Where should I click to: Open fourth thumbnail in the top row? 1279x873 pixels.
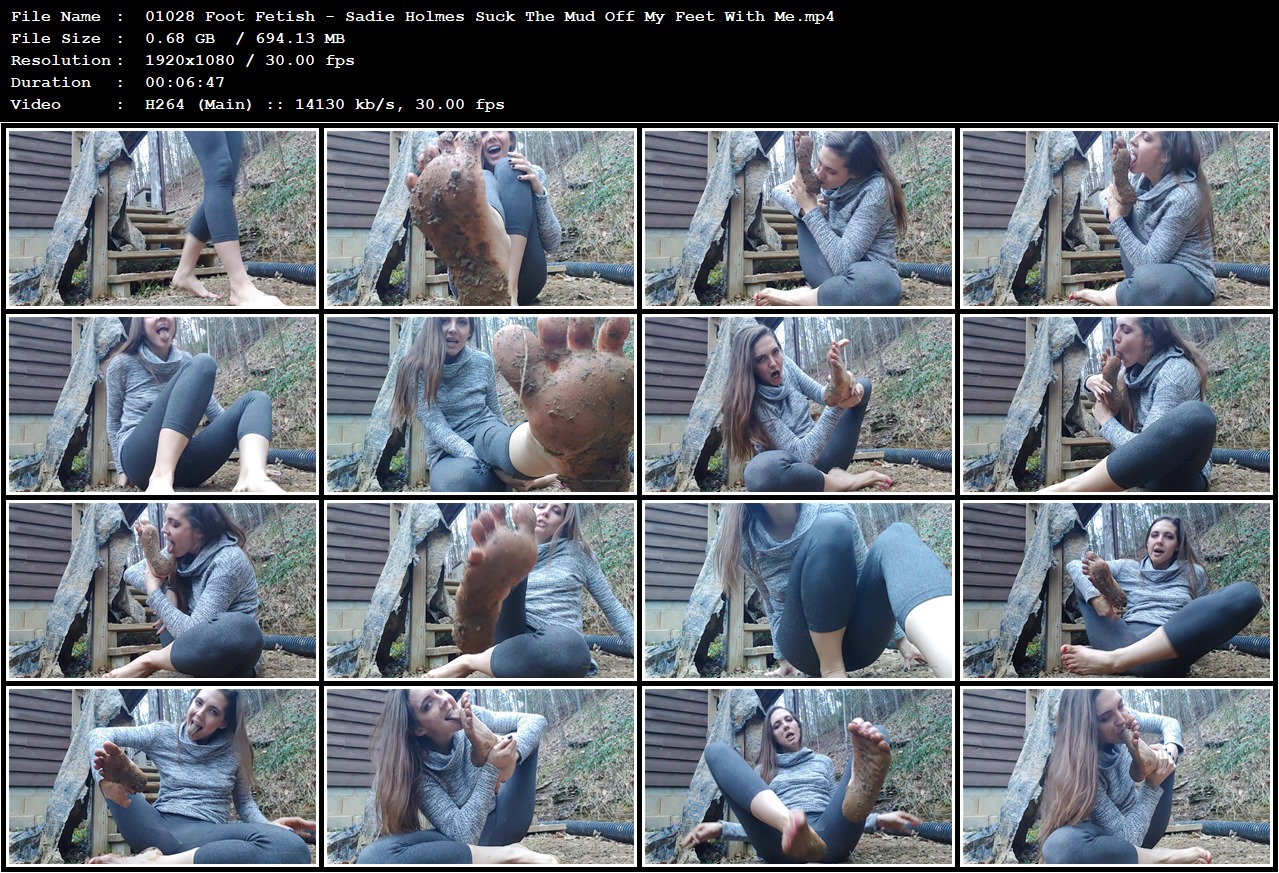pos(1117,218)
